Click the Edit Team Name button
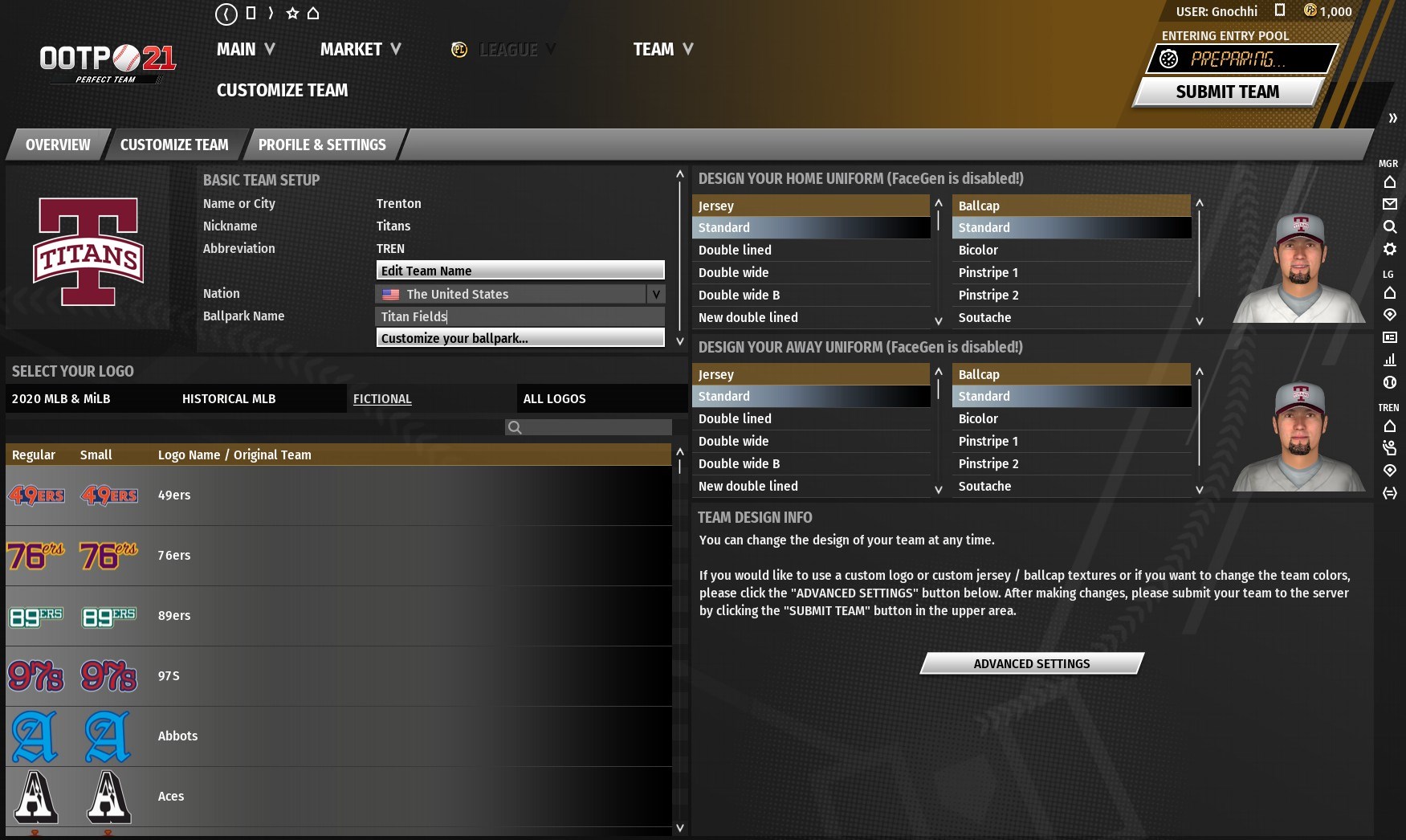 pos(520,271)
